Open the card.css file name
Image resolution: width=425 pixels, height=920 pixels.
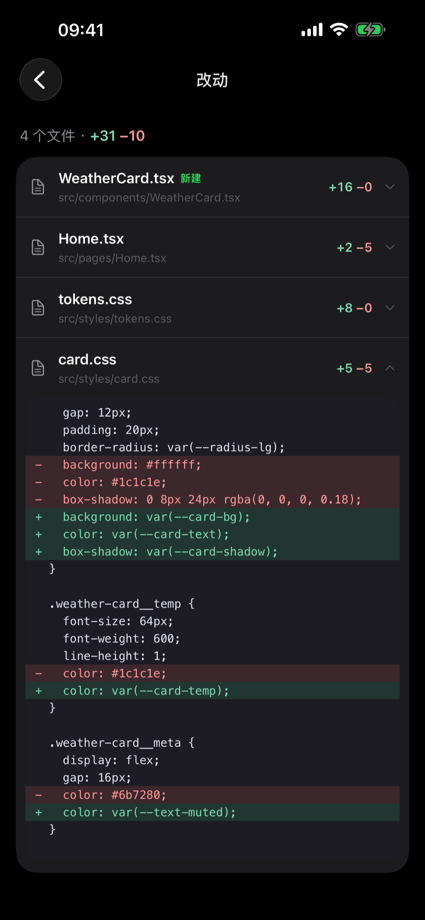87,359
